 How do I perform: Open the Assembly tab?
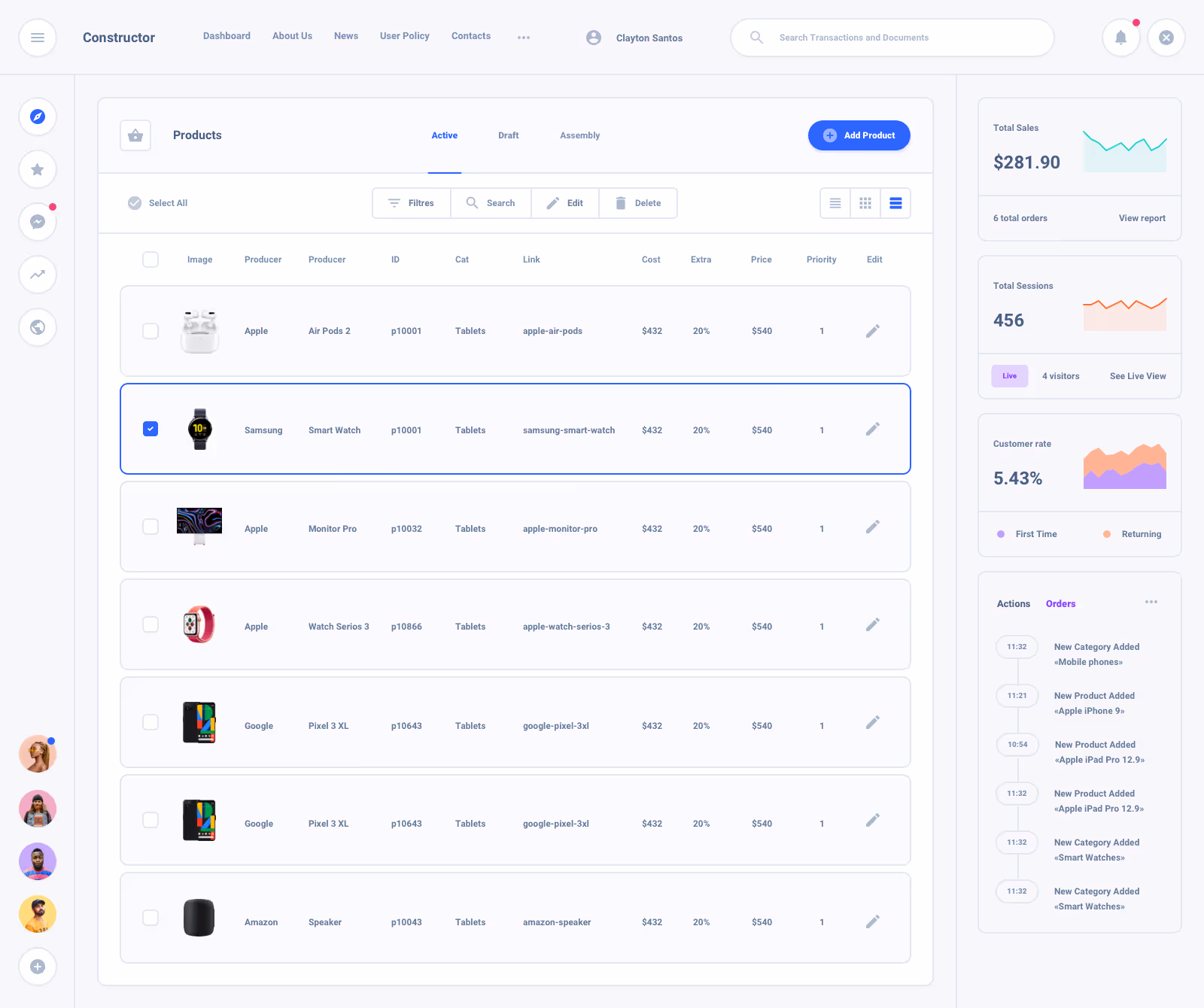[580, 135]
